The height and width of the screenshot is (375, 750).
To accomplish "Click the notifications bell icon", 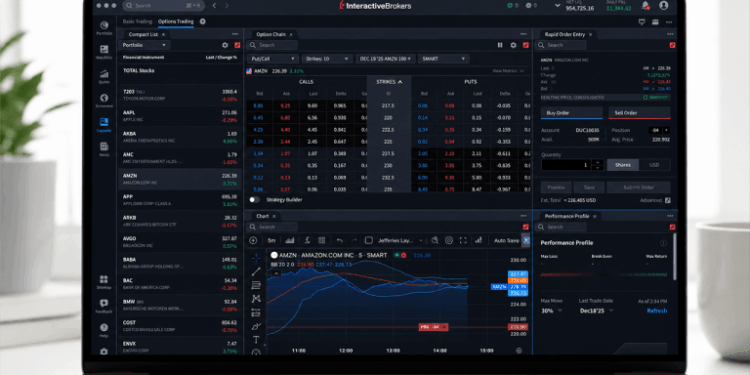I will (645, 5).
